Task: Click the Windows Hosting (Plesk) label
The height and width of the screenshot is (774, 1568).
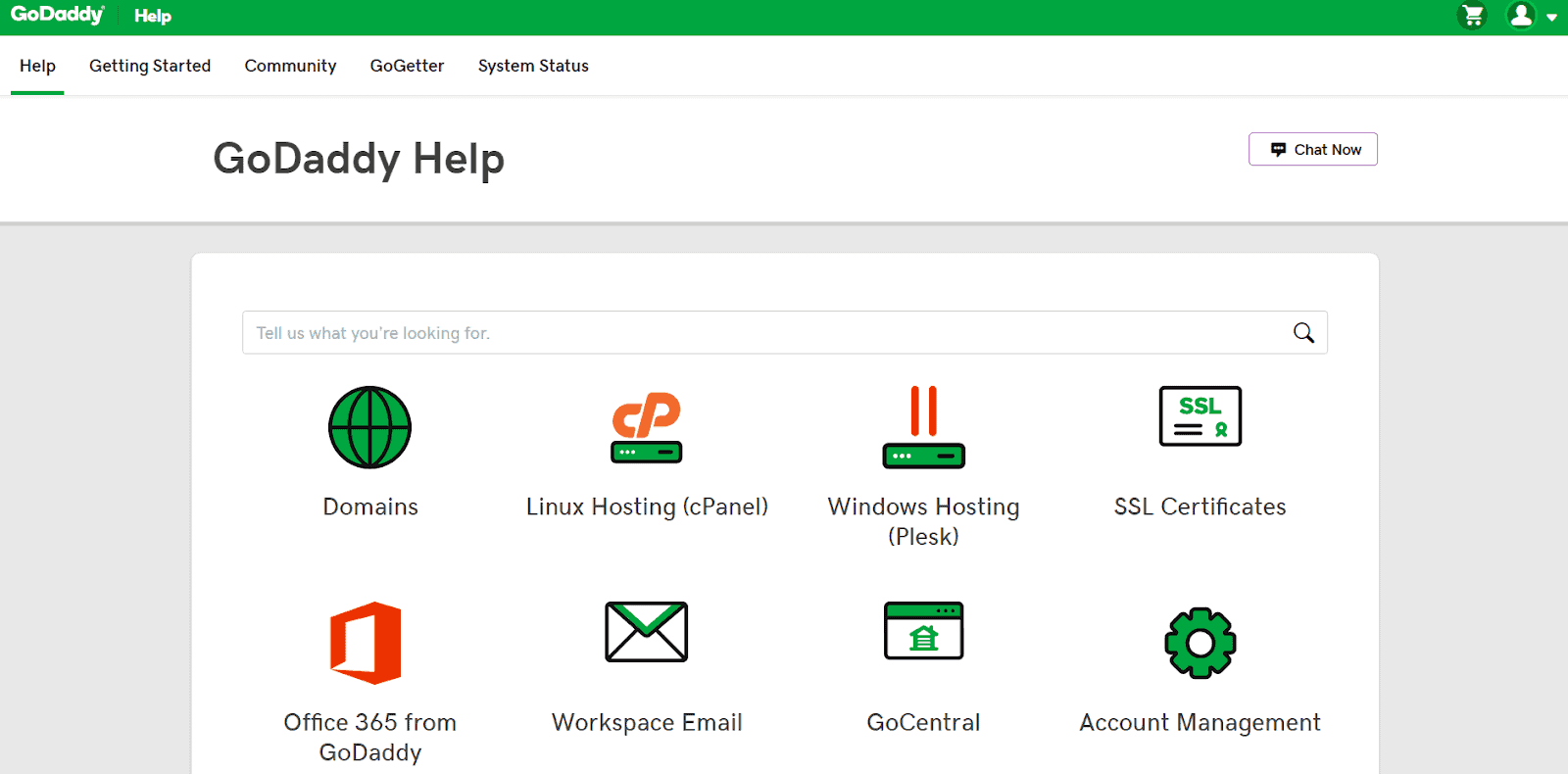Action: click(923, 521)
